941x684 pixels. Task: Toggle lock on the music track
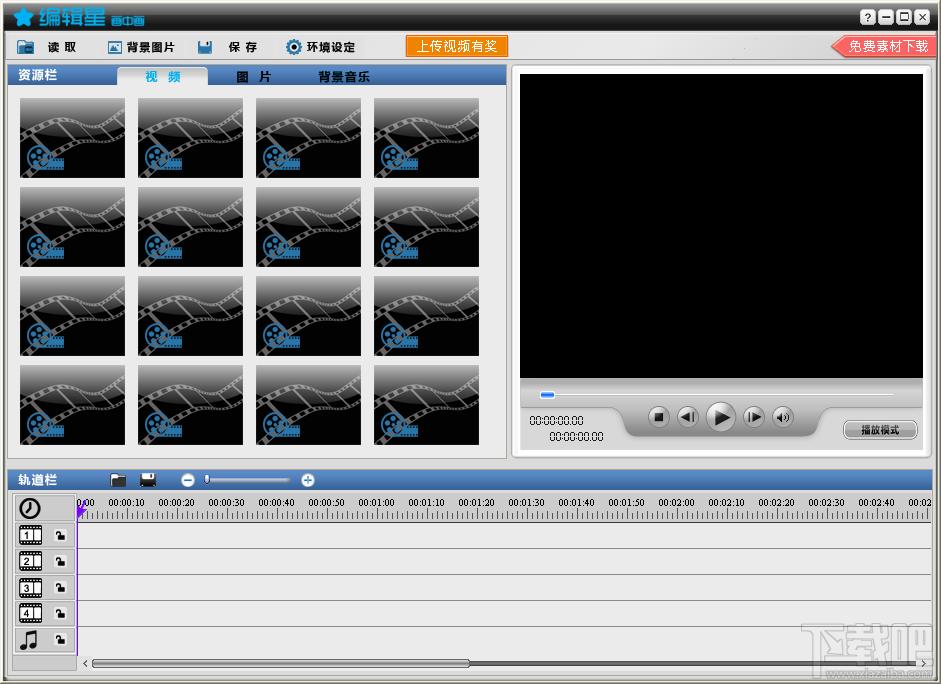pos(60,640)
